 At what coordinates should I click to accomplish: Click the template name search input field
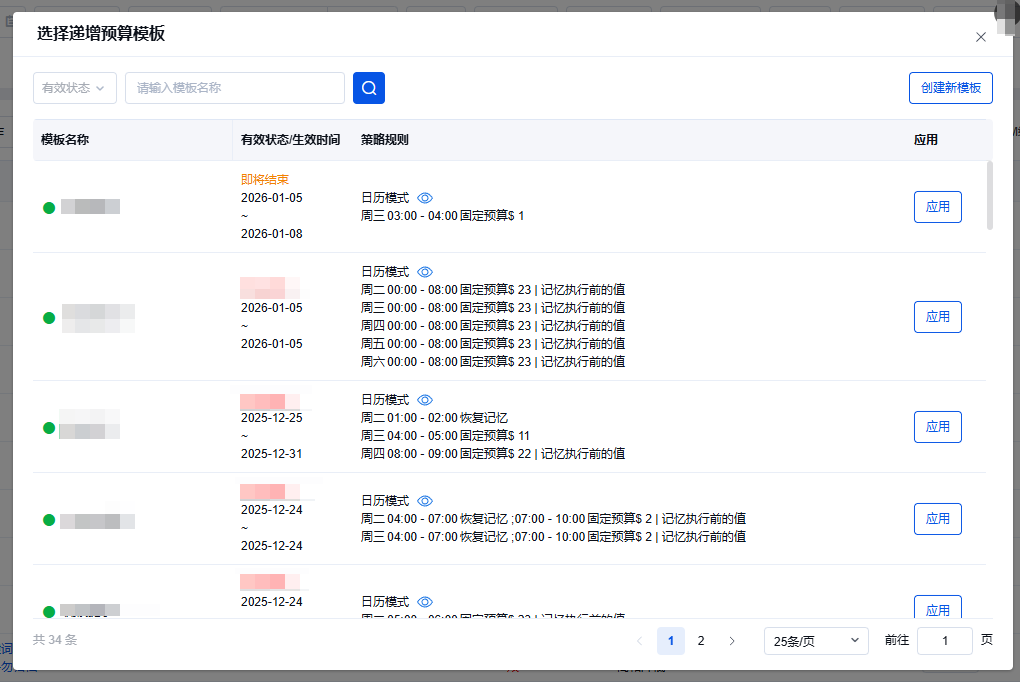234,88
